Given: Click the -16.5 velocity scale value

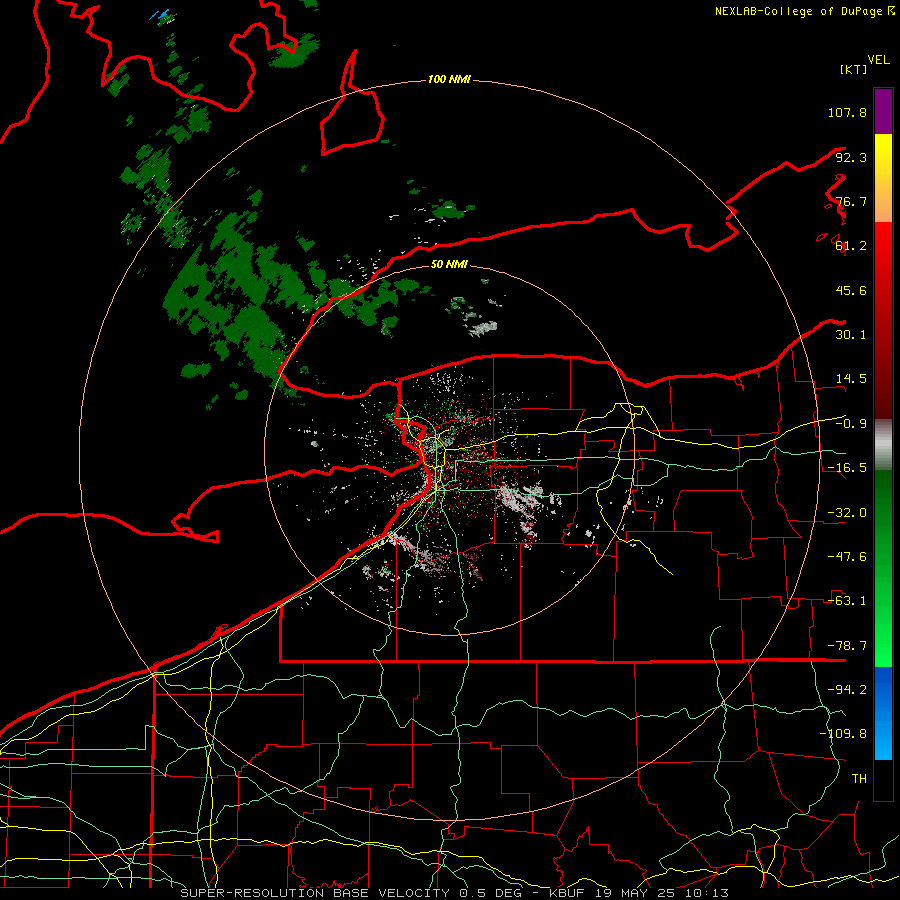Looking at the screenshot, I should pos(847,468).
